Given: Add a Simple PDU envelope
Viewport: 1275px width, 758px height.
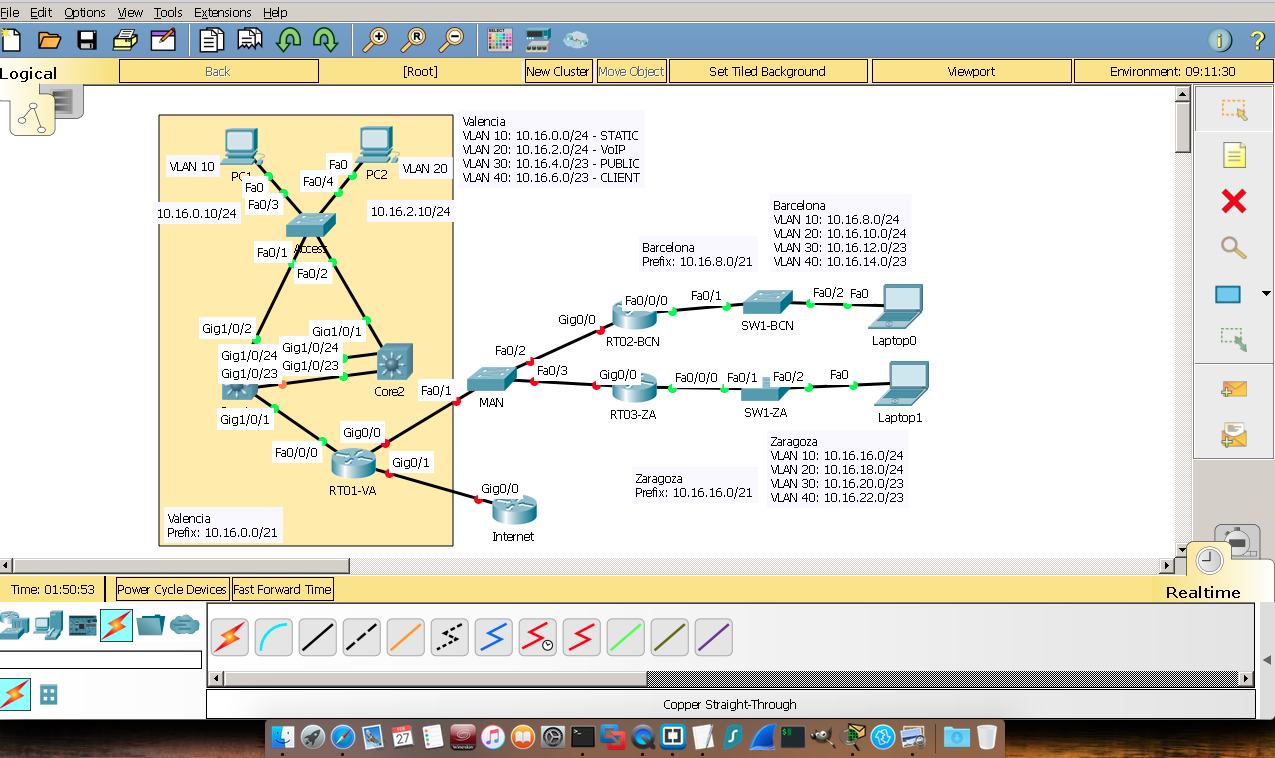Looking at the screenshot, I should pyautogui.click(x=1234, y=389).
